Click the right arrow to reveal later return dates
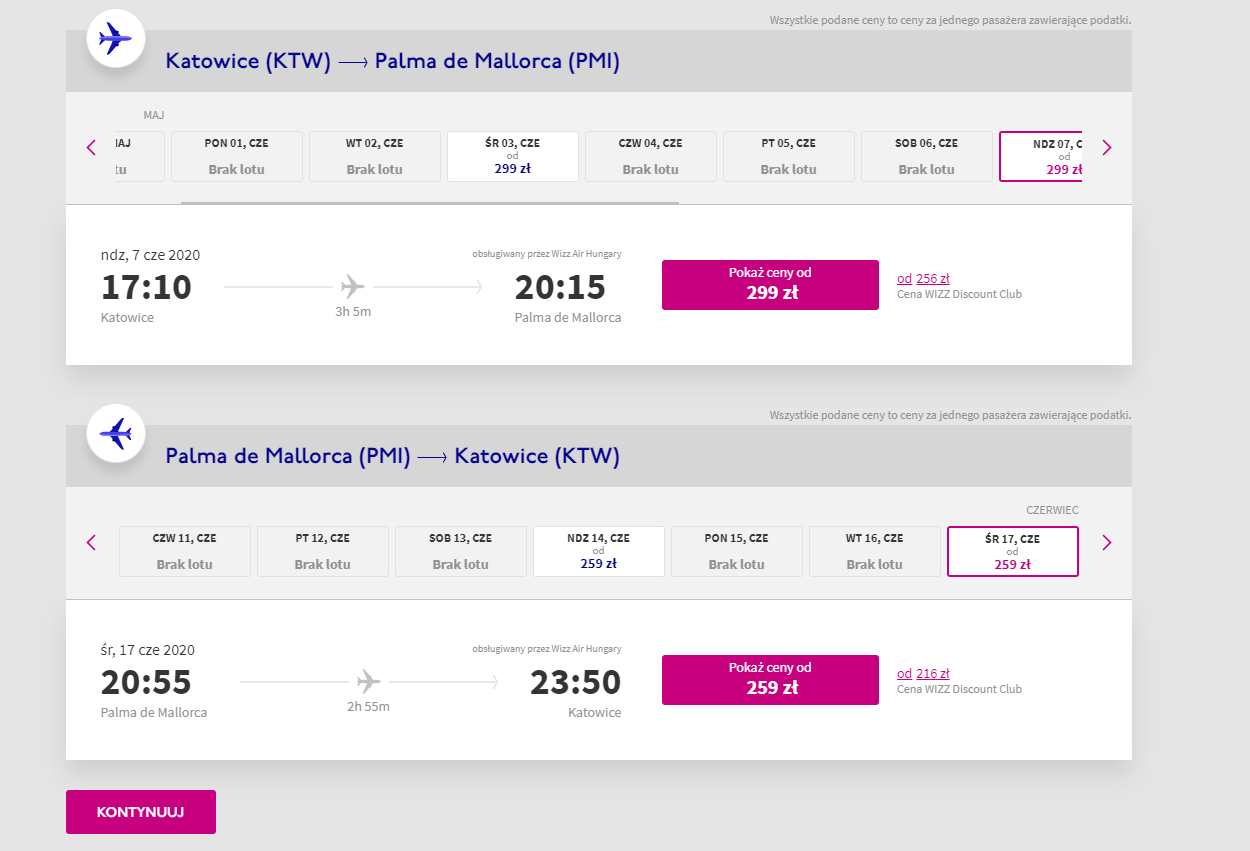Image resolution: width=1250 pixels, height=851 pixels. tap(1106, 542)
